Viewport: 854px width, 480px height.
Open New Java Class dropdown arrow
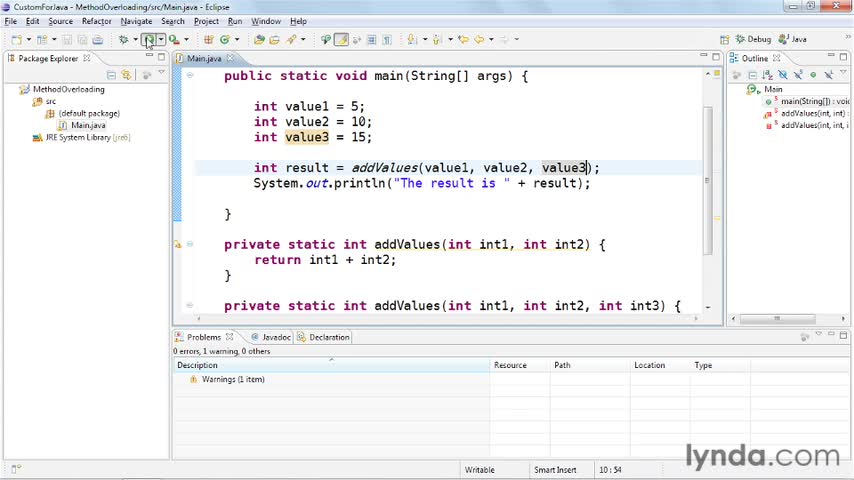pos(236,39)
